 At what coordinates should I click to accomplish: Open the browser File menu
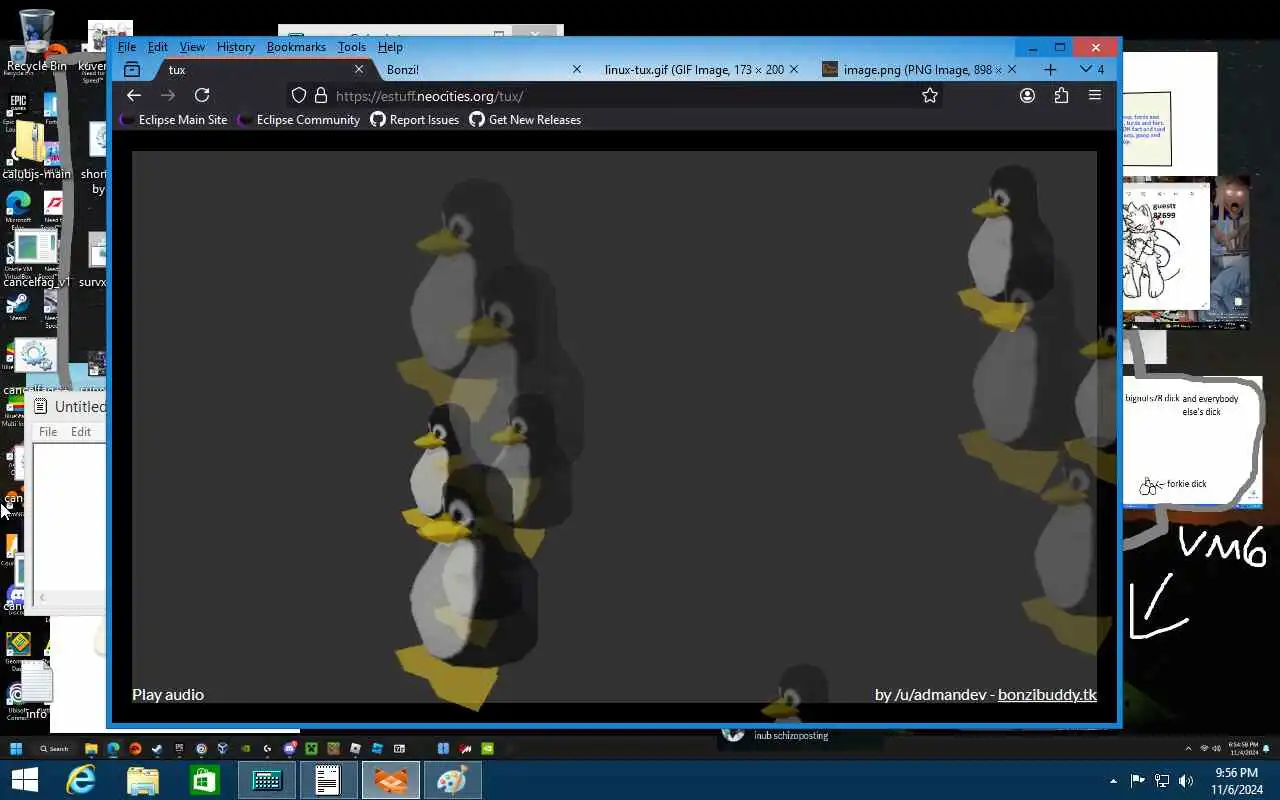(x=127, y=47)
